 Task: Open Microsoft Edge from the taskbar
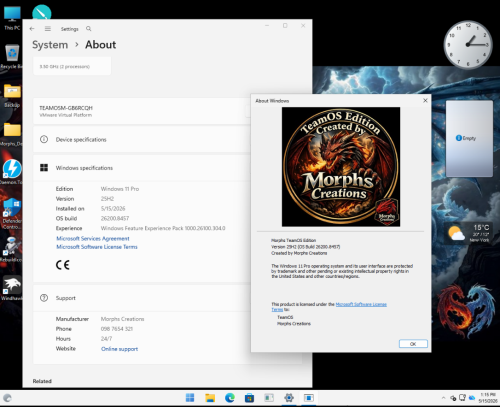[229, 398]
